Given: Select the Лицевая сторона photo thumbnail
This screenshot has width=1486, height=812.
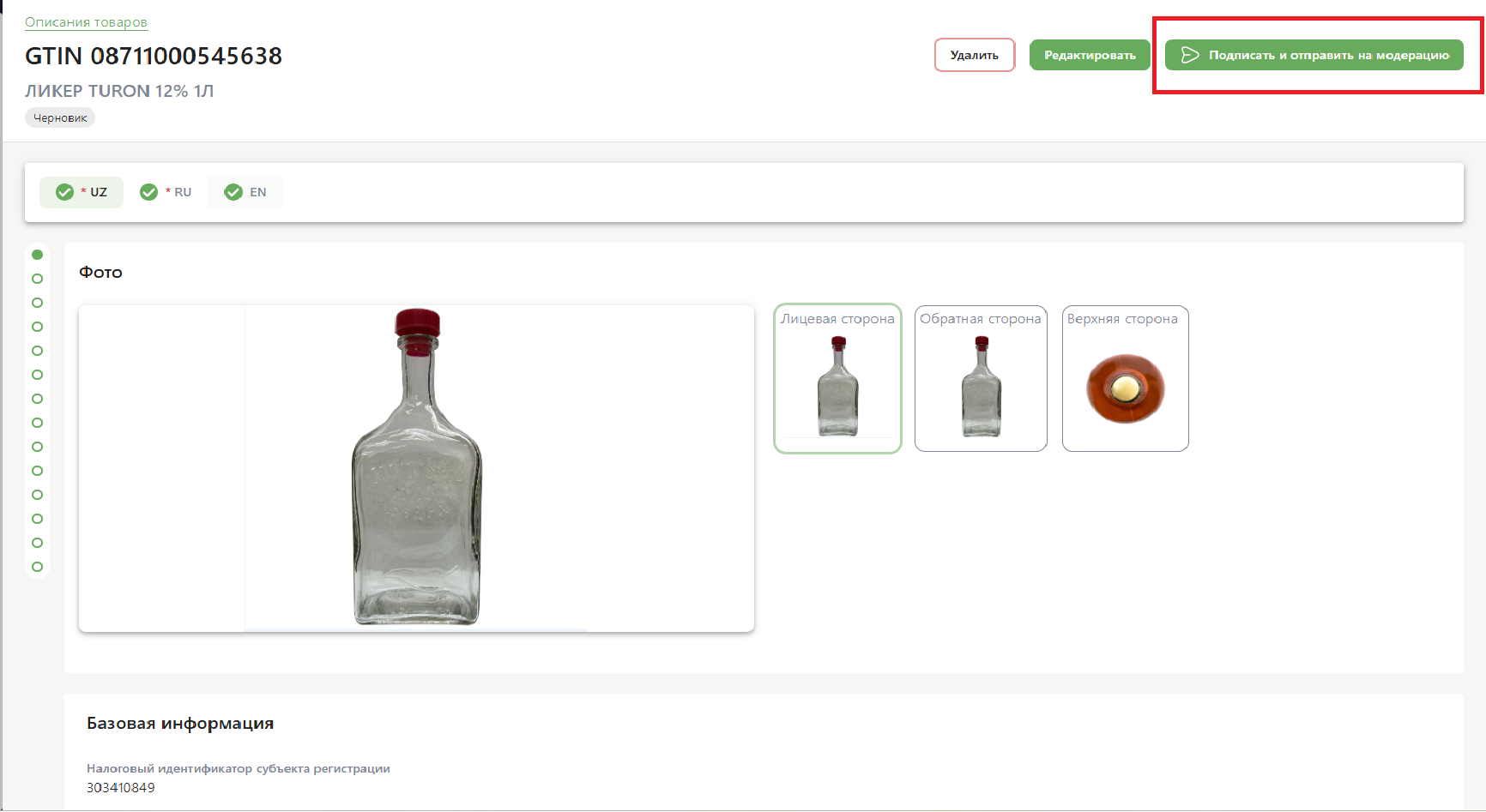Looking at the screenshot, I should pyautogui.click(x=837, y=378).
